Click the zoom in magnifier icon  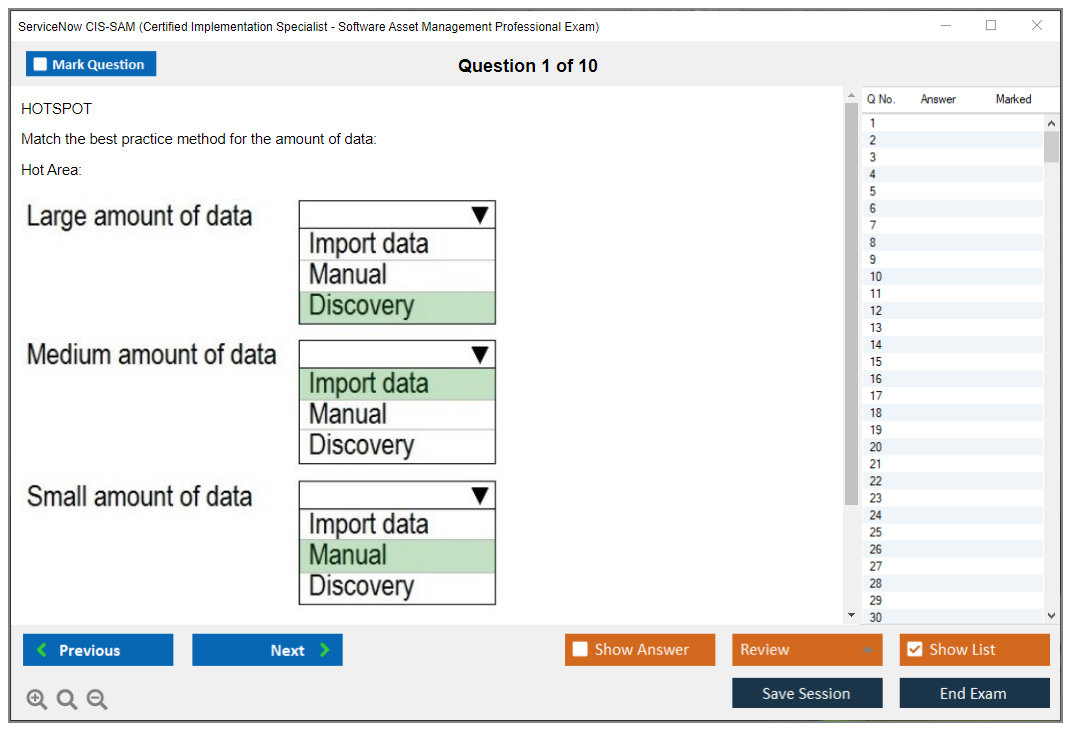coord(37,700)
